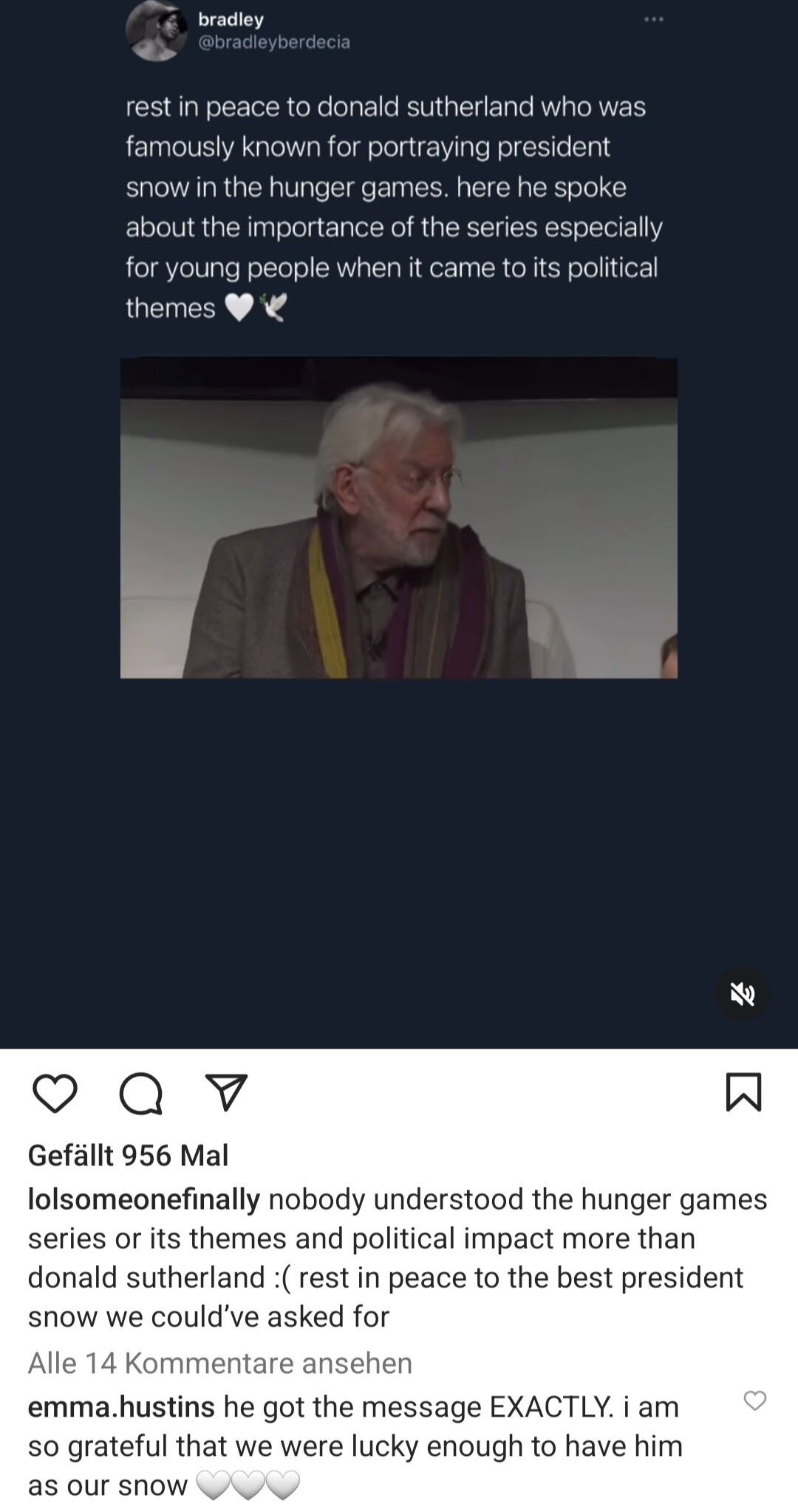The width and height of the screenshot is (798, 1512).
Task: Open comments via speech bubble icon
Action: 140,1094
